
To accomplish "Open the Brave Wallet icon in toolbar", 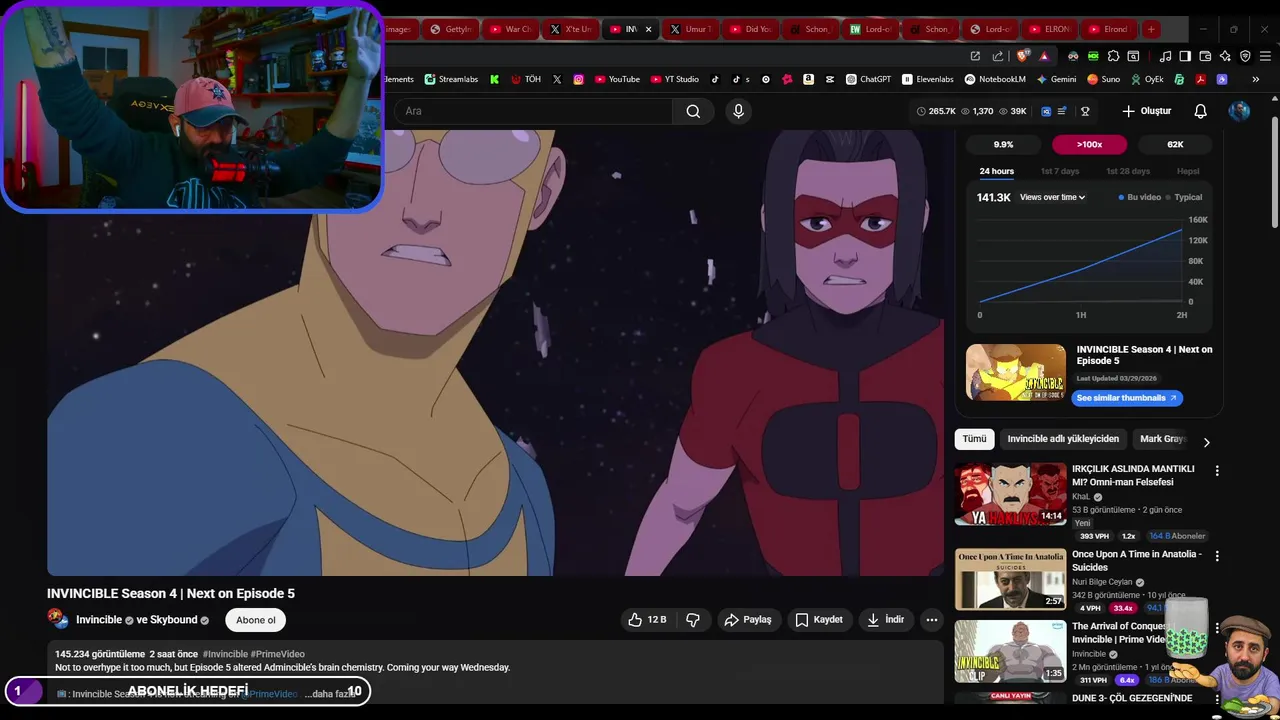I will coord(1205,56).
